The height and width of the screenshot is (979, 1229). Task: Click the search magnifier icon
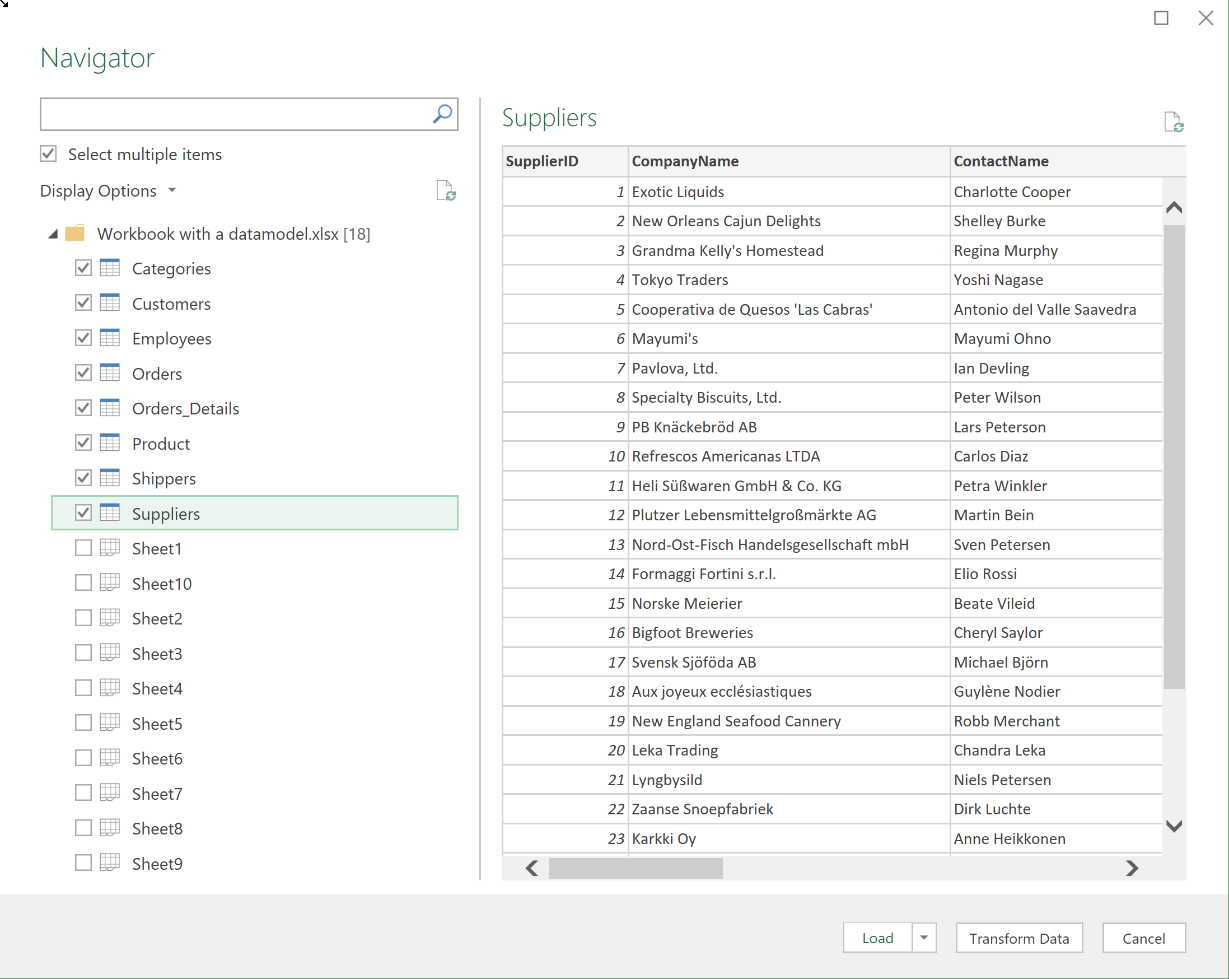point(442,114)
